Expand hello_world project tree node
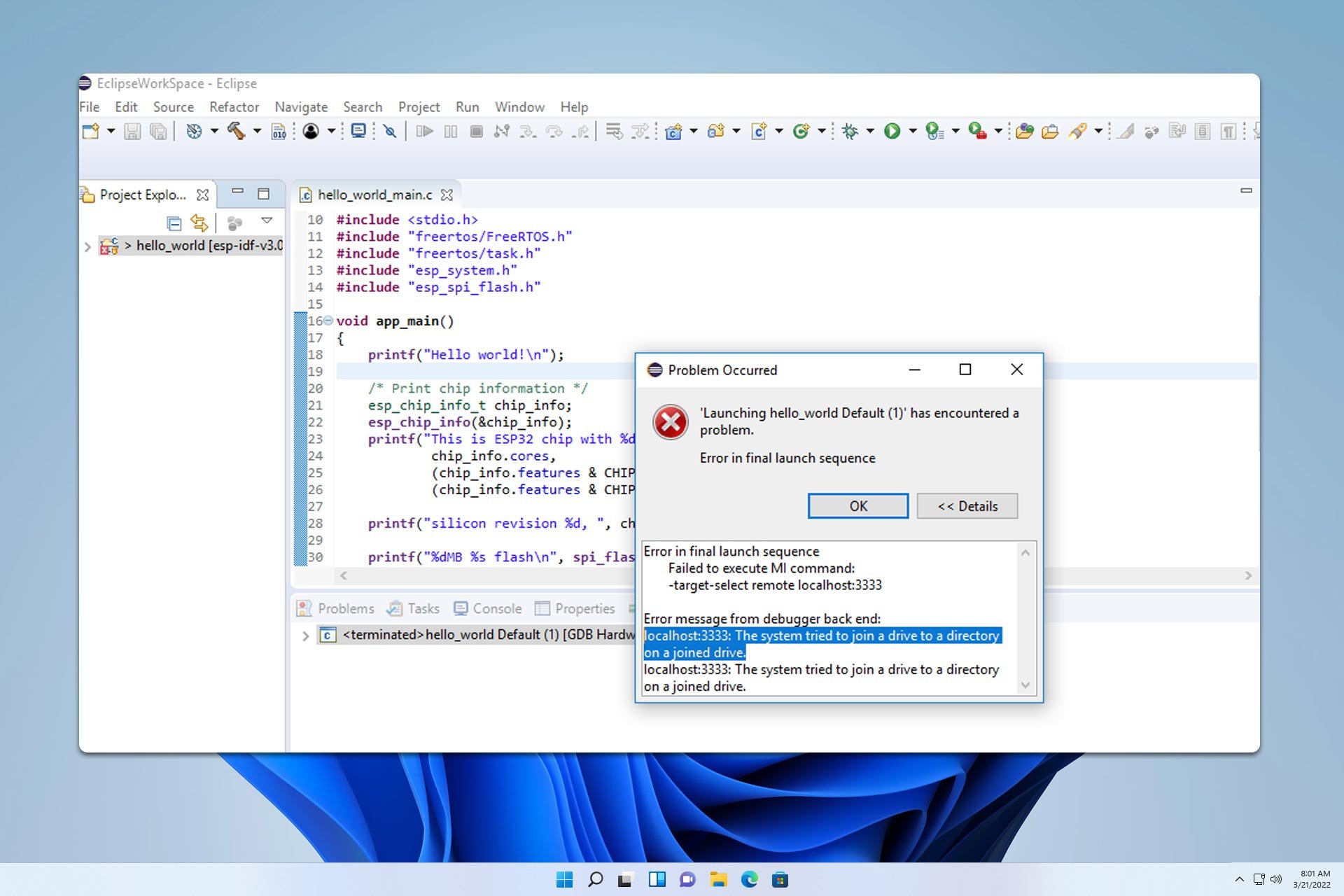Image resolution: width=1344 pixels, height=896 pixels. tap(88, 245)
